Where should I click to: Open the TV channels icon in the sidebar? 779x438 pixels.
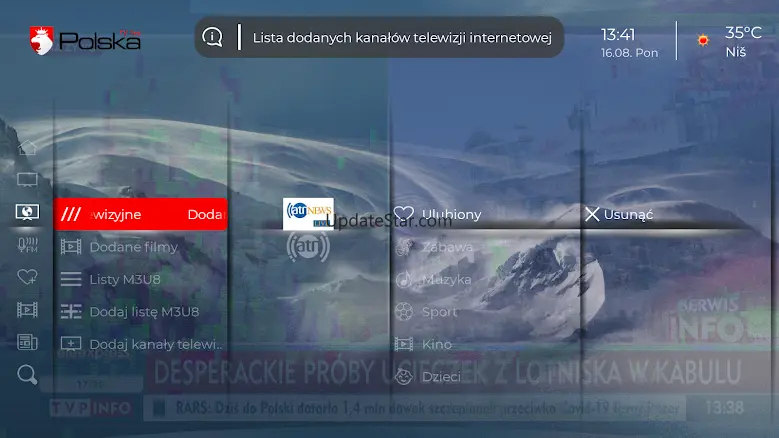27,180
